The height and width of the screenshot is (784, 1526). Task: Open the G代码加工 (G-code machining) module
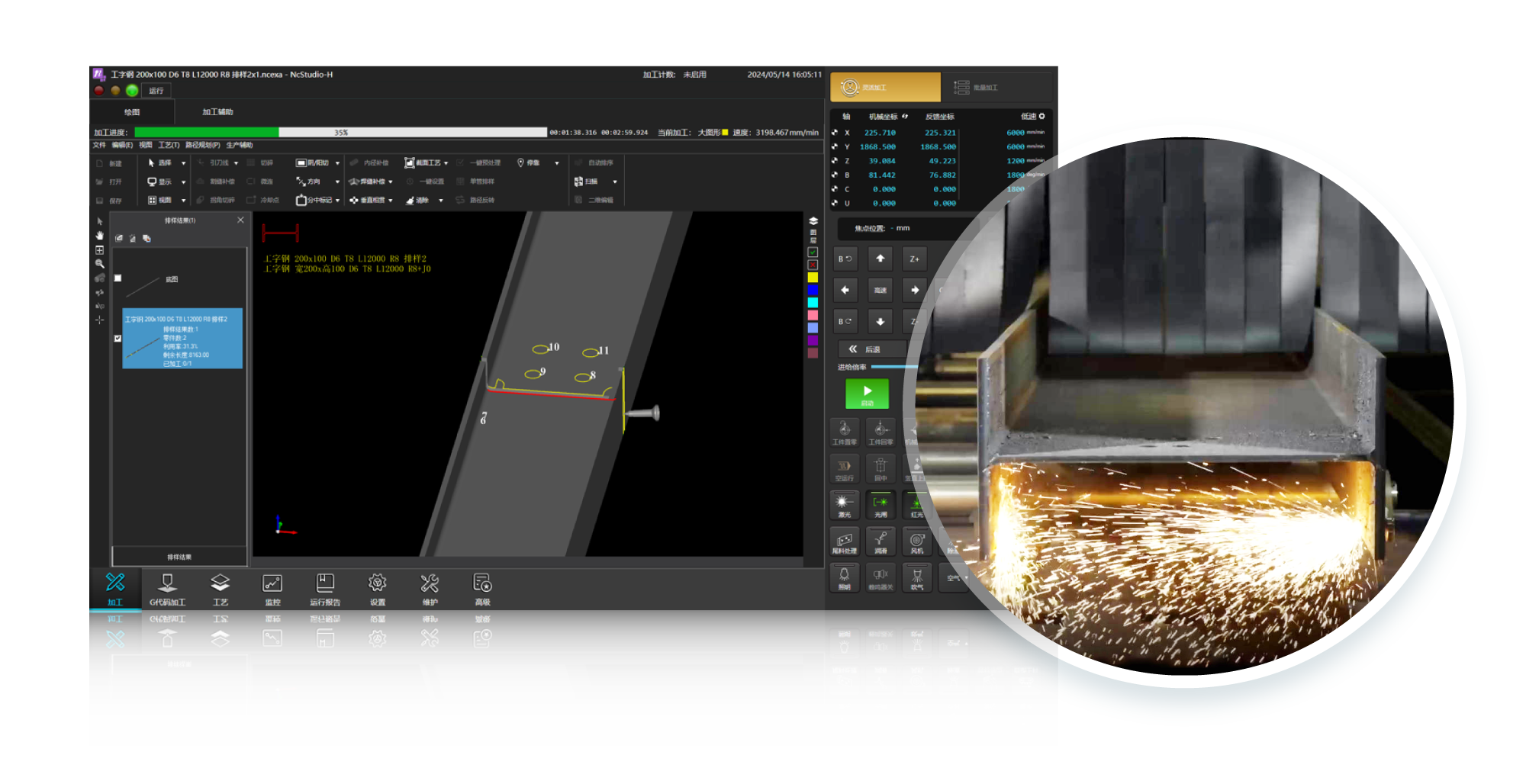167,589
